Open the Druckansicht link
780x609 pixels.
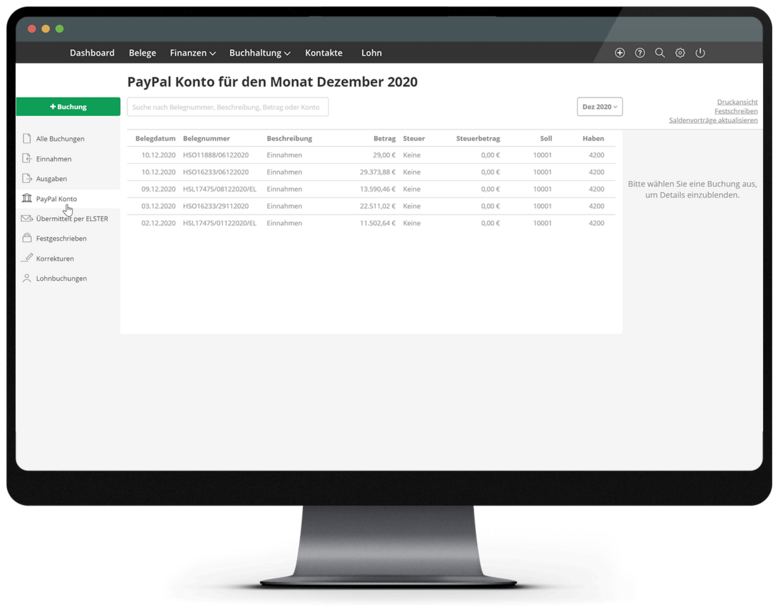737,102
